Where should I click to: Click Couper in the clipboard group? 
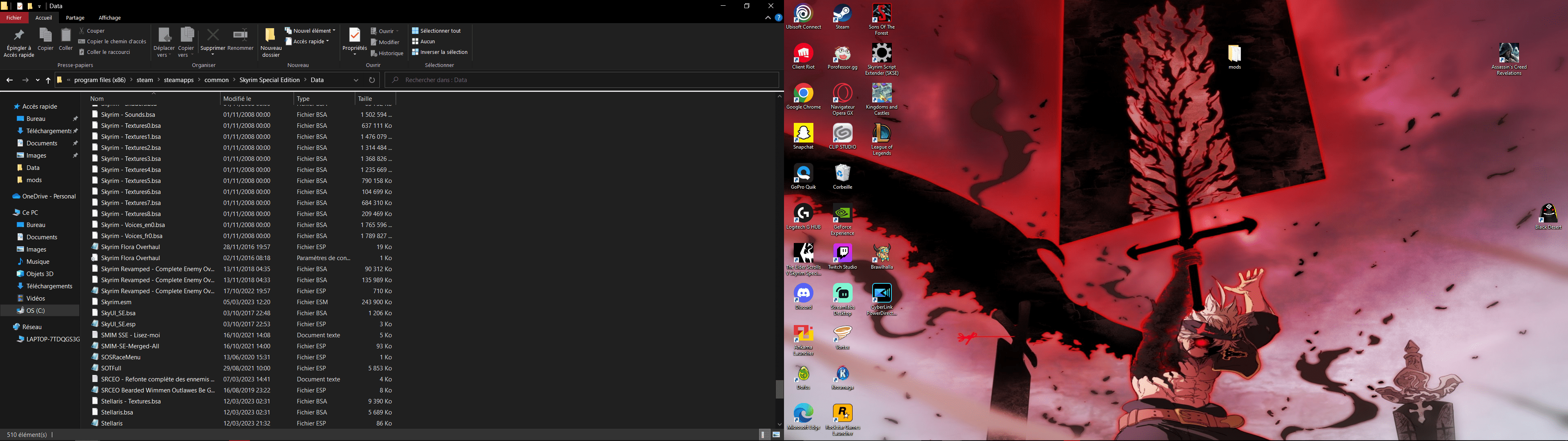(92, 31)
